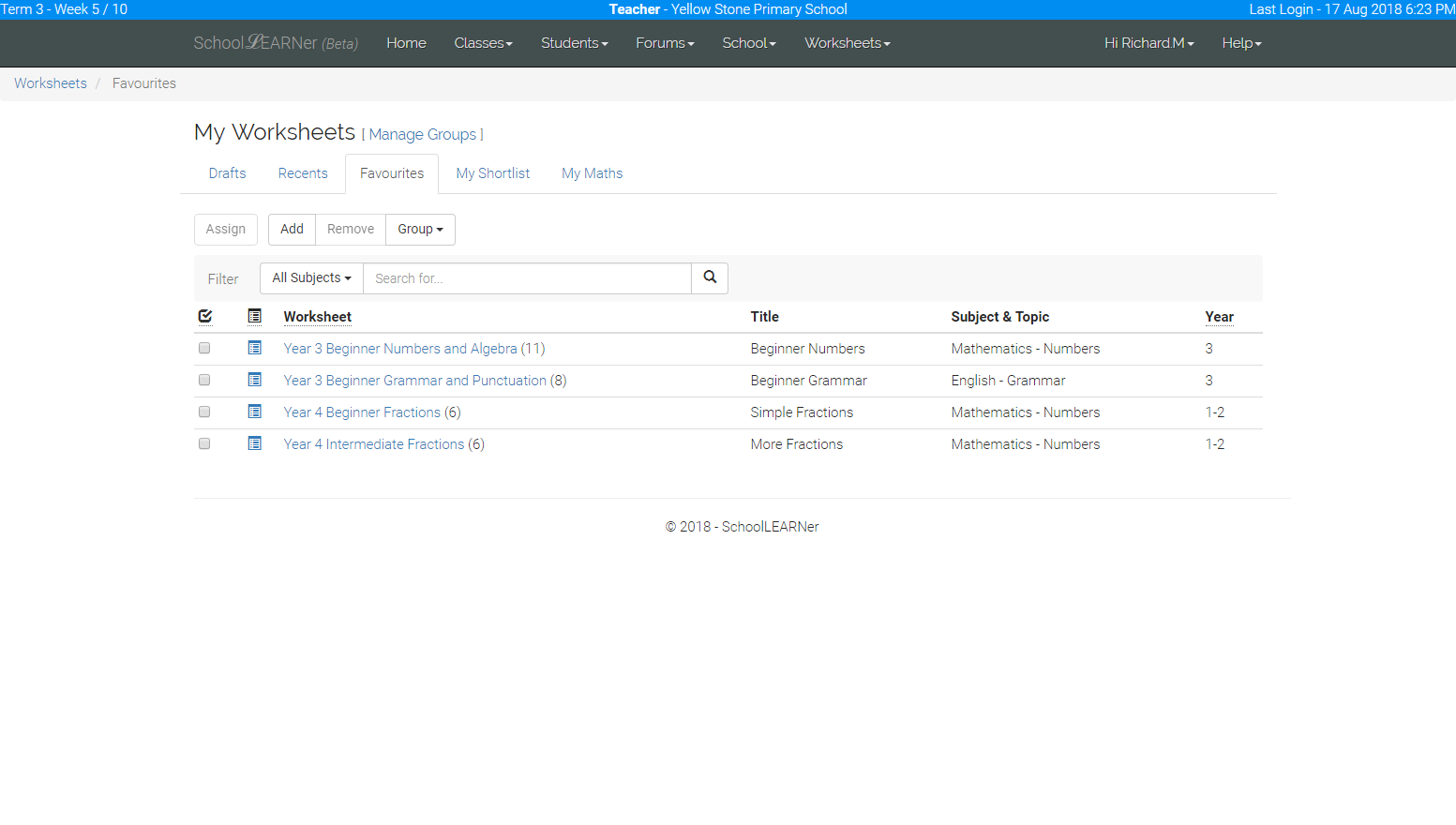The image size is (1456, 825).
Task: Switch to the My Shortlist tab
Action: (493, 173)
